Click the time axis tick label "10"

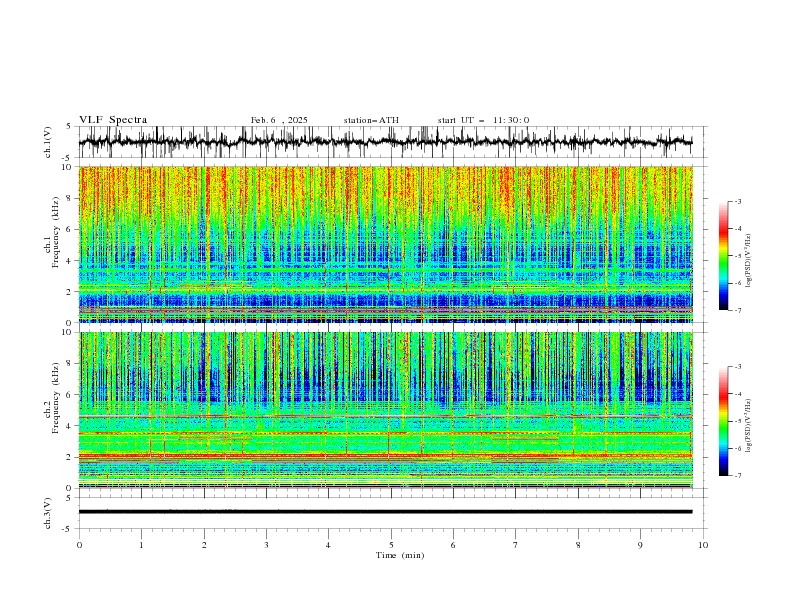(703, 545)
